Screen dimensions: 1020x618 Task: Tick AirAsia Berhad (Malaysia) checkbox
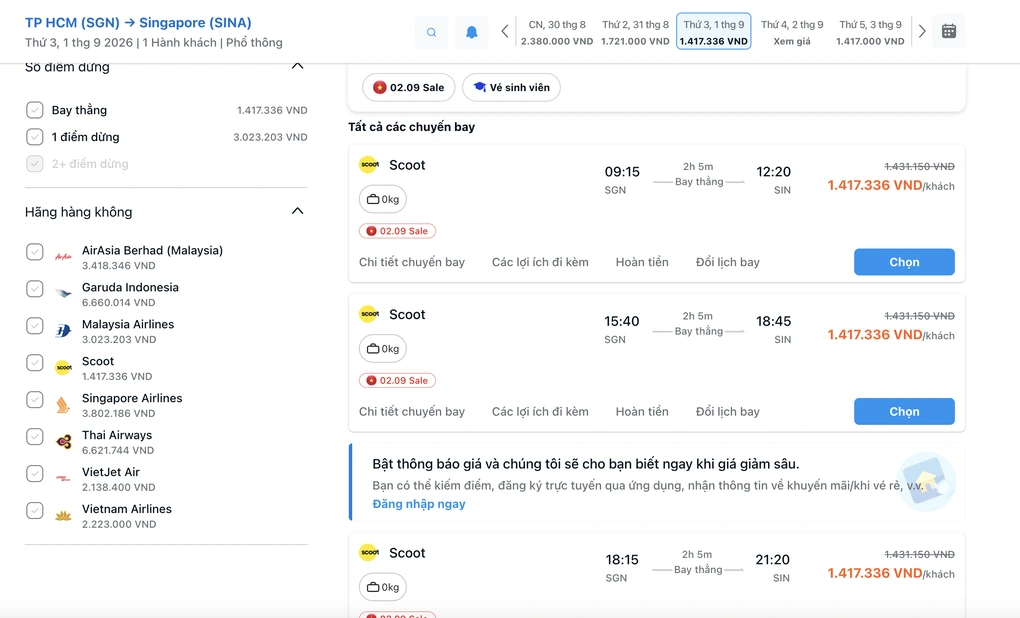click(34, 252)
